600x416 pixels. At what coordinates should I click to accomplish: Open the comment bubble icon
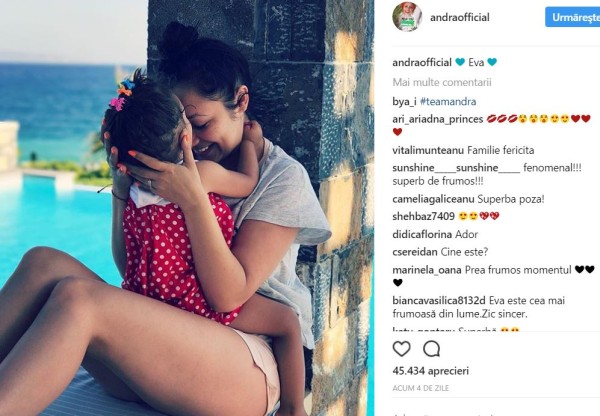(x=432, y=349)
